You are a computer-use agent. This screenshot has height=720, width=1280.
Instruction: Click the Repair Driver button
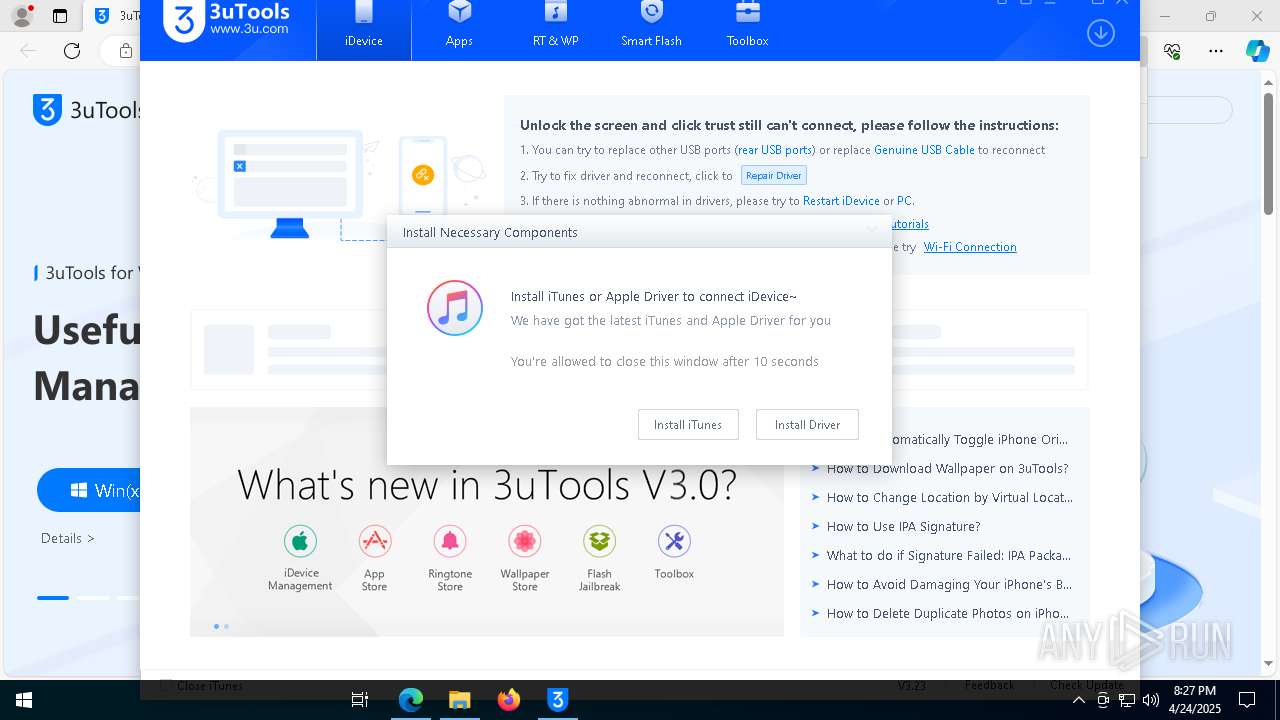point(774,175)
